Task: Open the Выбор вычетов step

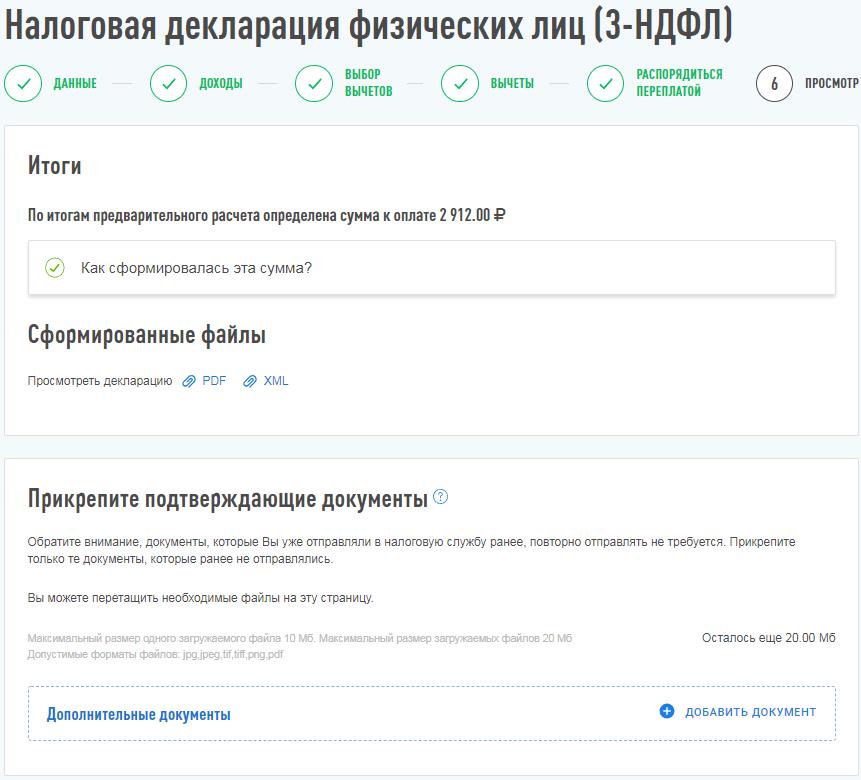Action: point(368,84)
